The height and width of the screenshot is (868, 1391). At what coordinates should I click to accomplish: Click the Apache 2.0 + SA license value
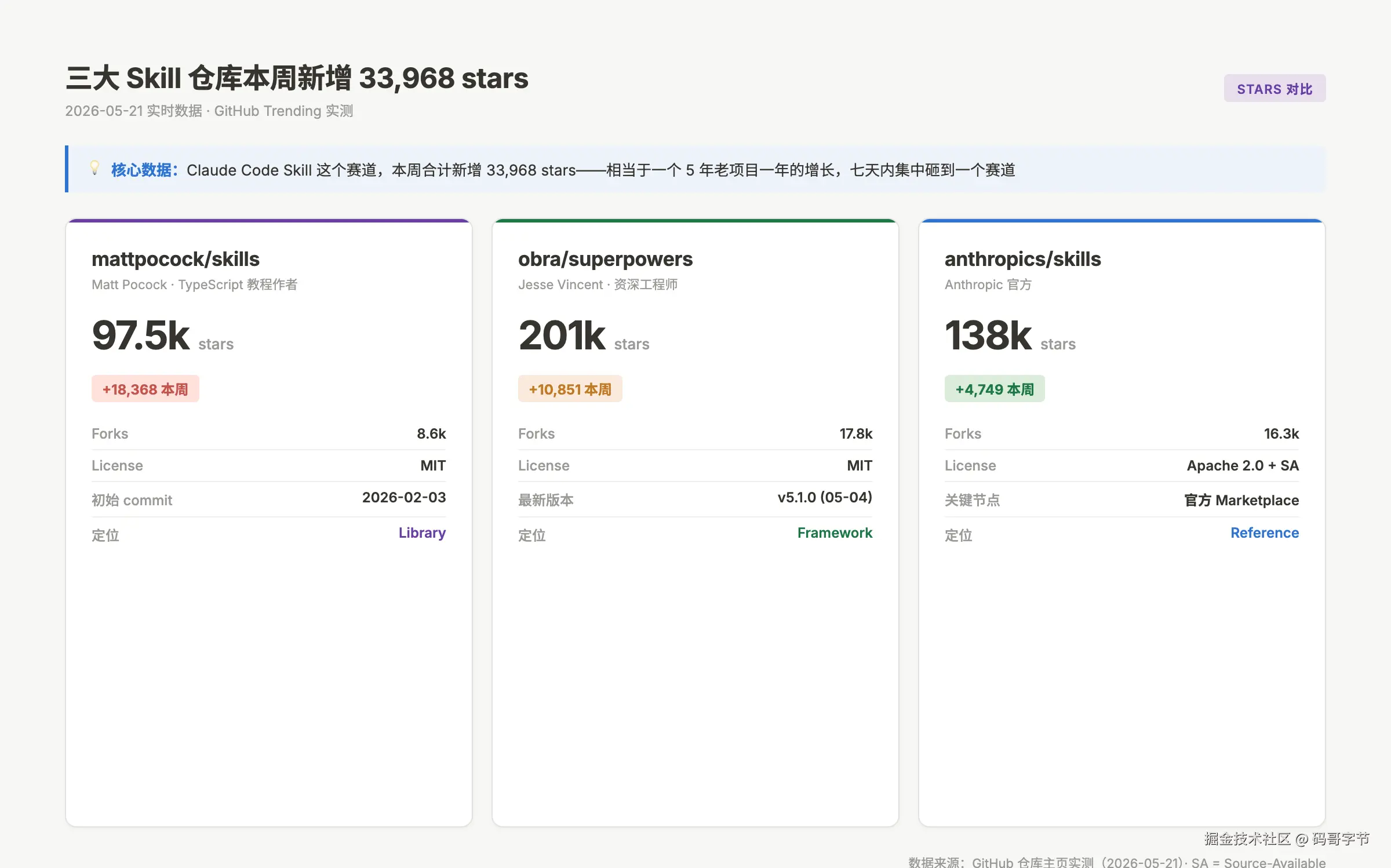tap(1243, 465)
